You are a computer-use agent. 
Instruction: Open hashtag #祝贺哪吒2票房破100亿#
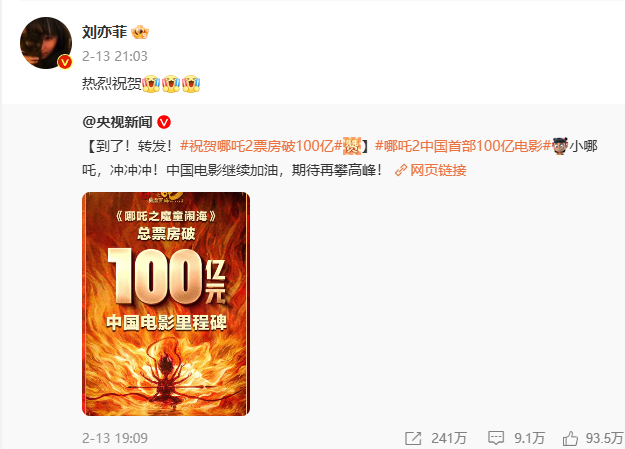(x=261, y=146)
